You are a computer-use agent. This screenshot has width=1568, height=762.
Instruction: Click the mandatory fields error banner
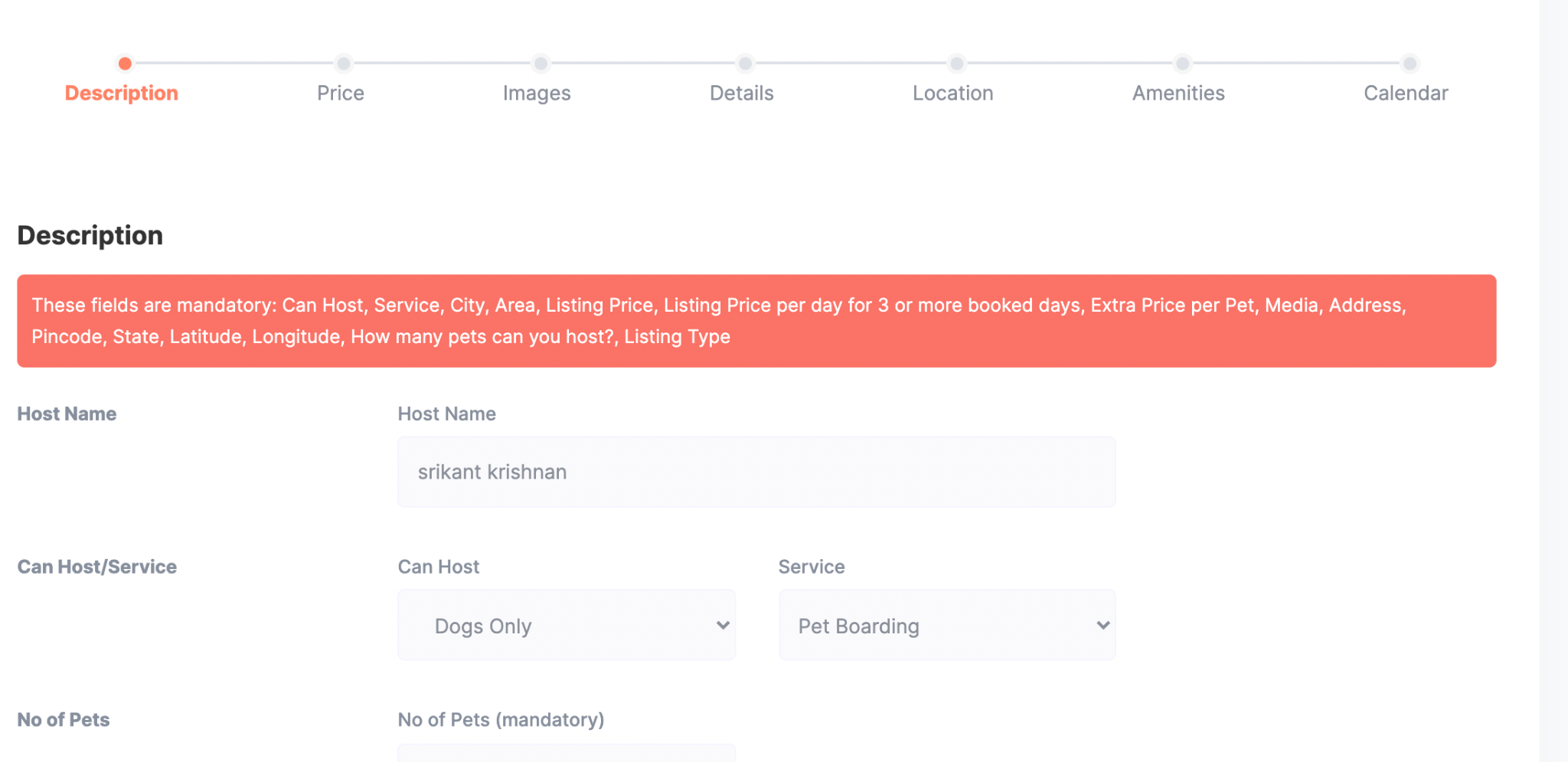756,321
